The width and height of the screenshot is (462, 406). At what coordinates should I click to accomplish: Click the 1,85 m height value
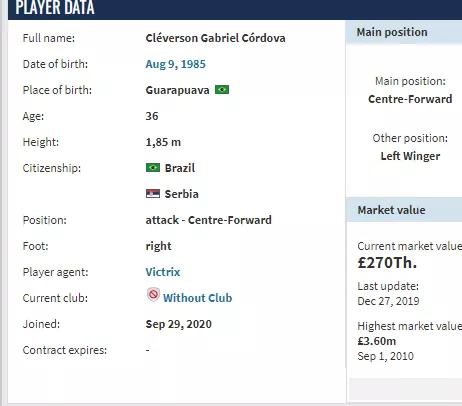[163, 142]
